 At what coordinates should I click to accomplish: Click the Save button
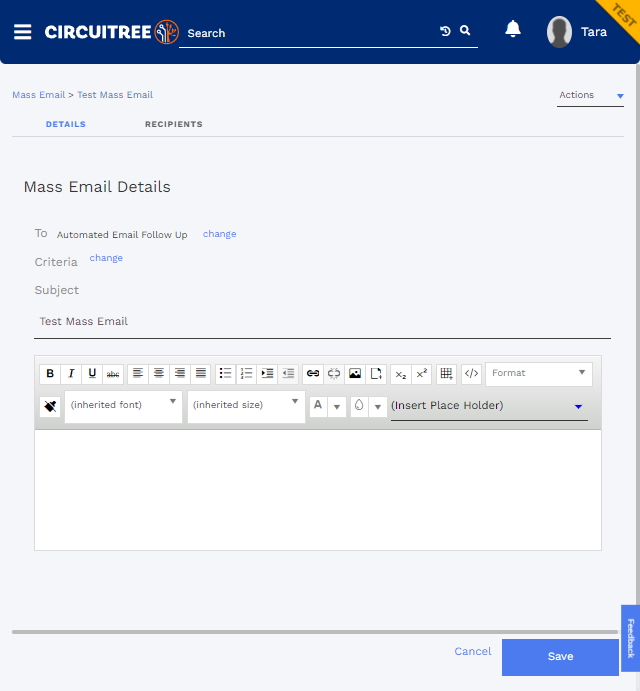pos(560,657)
